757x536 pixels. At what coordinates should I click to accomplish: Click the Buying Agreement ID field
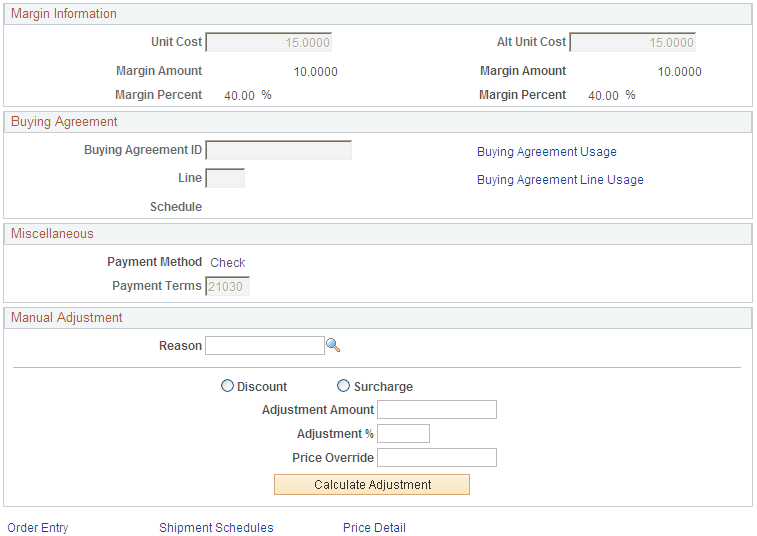coord(279,150)
